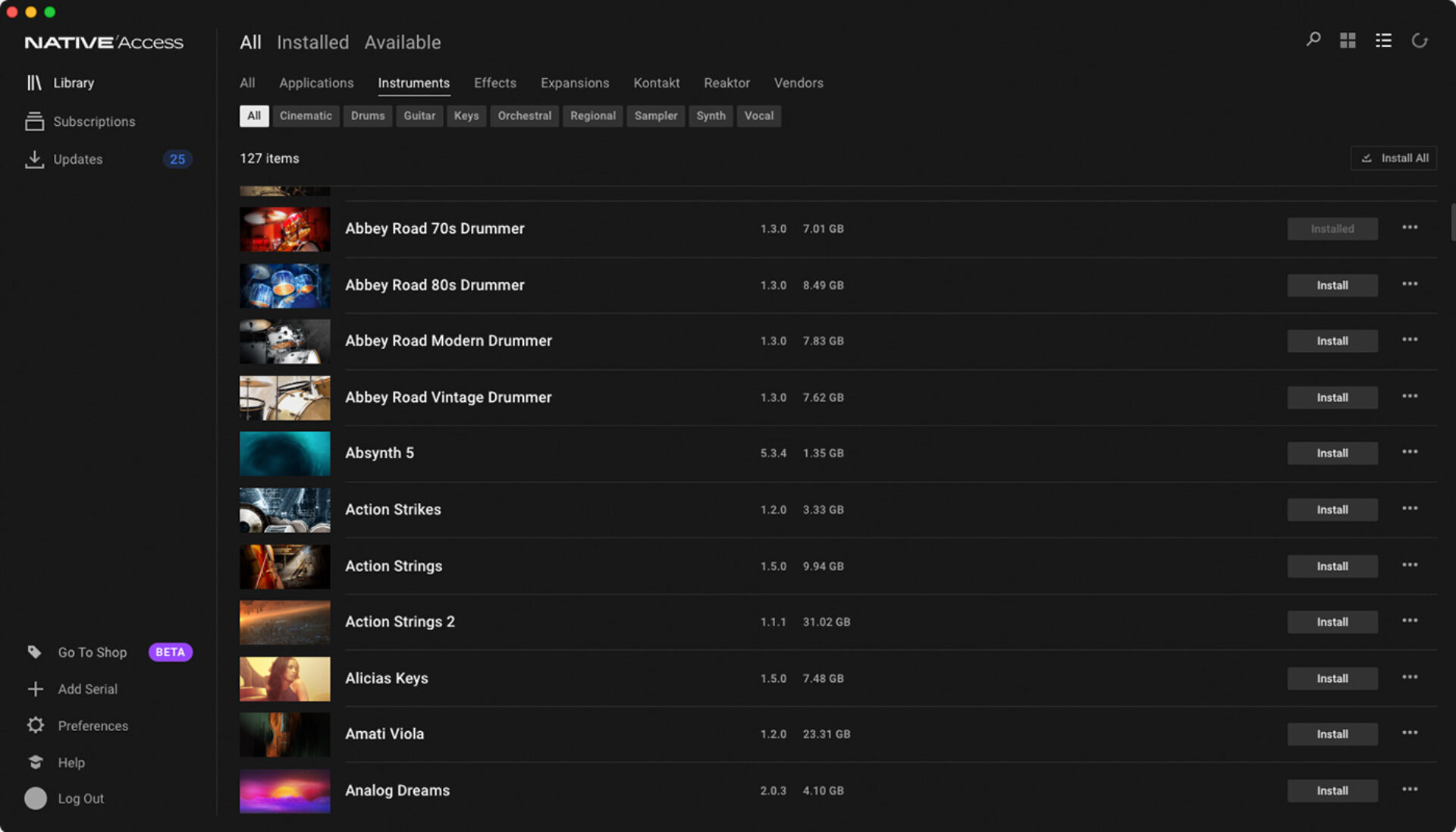Expand more options for Alicias Keys
The width and height of the screenshot is (1456, 832).
(1409, 677)
